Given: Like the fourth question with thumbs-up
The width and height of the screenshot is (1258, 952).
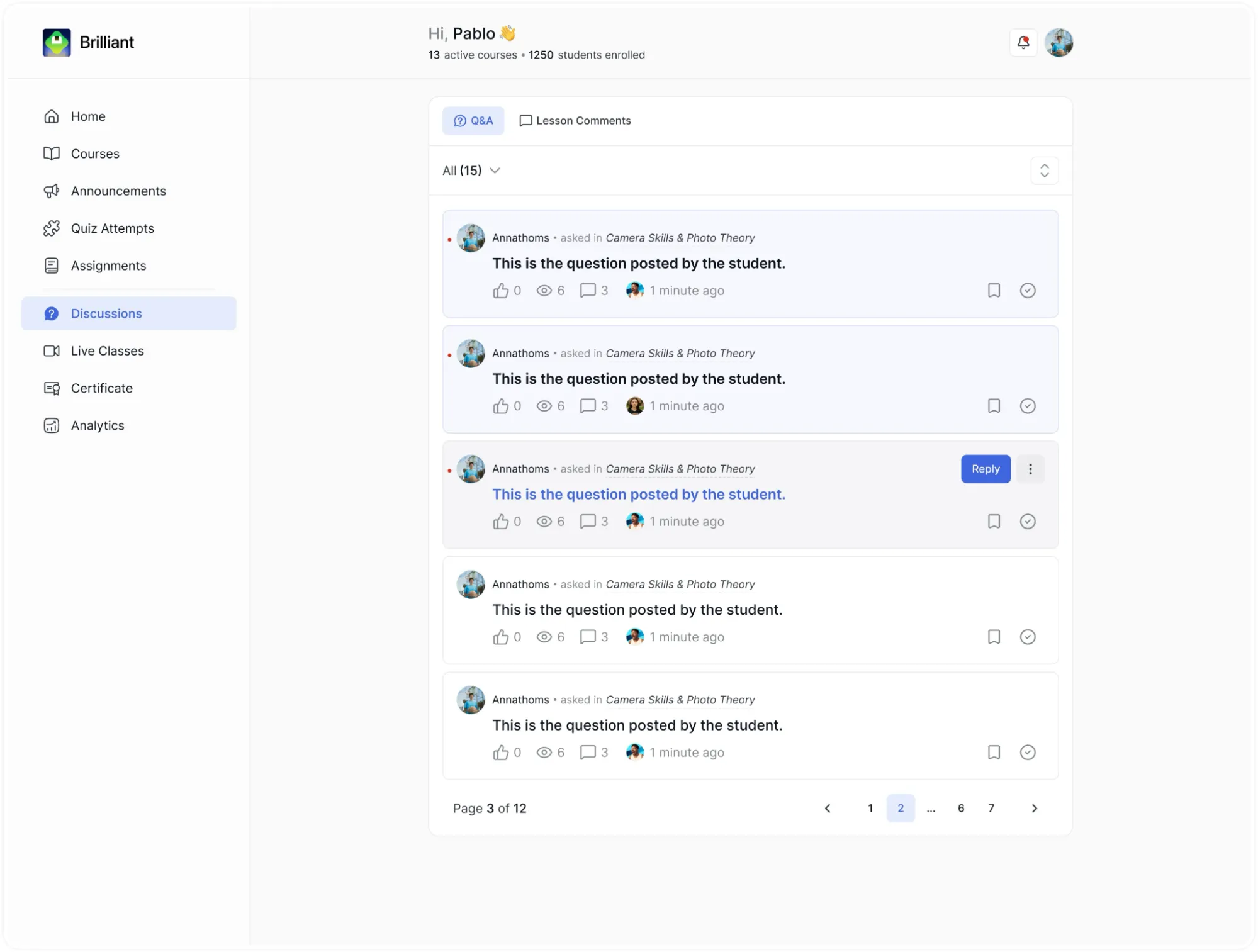Looking at the screenshot, I should (501, 637).
